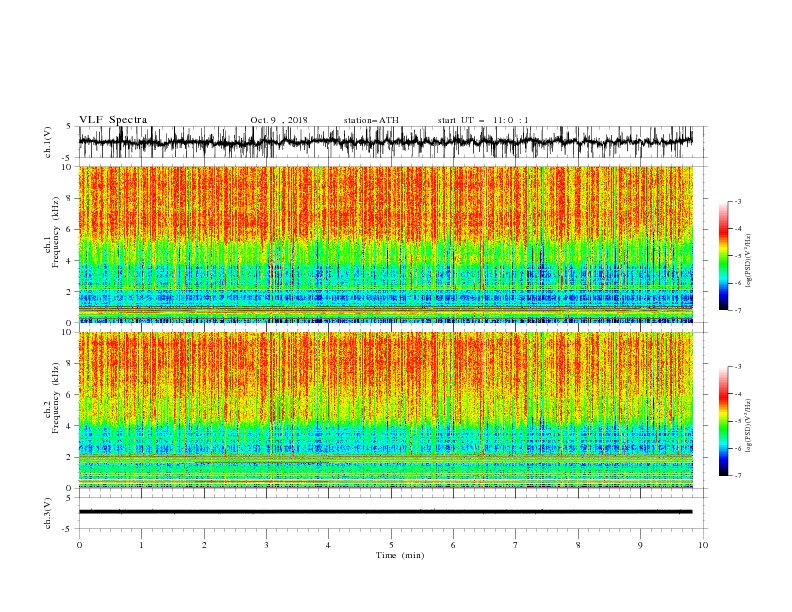Click the ch.3 flat voltage trace
This screenshot has width=792, height=612.
tap(385, 512)
